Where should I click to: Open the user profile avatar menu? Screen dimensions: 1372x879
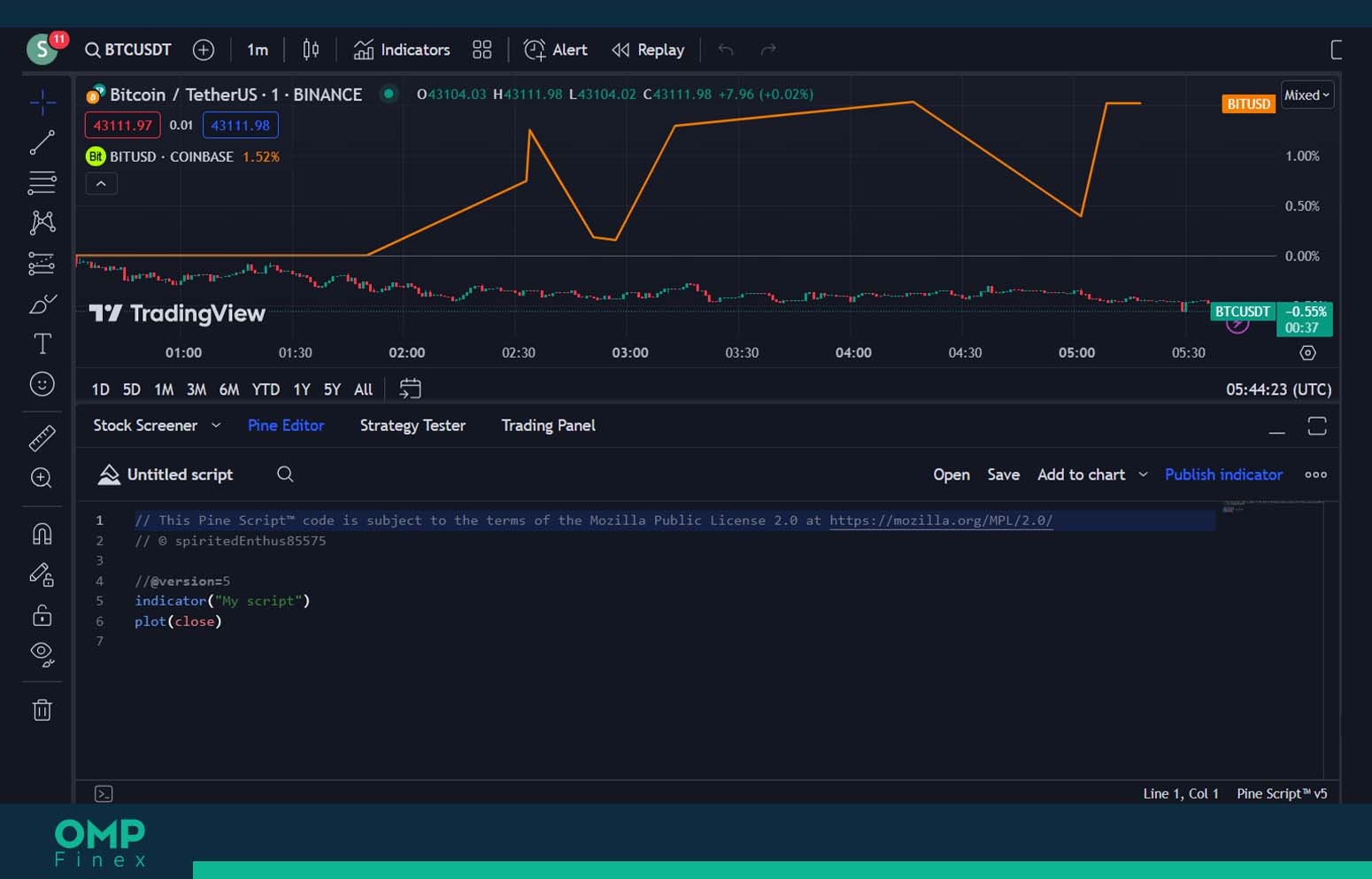tap(42, 50)
